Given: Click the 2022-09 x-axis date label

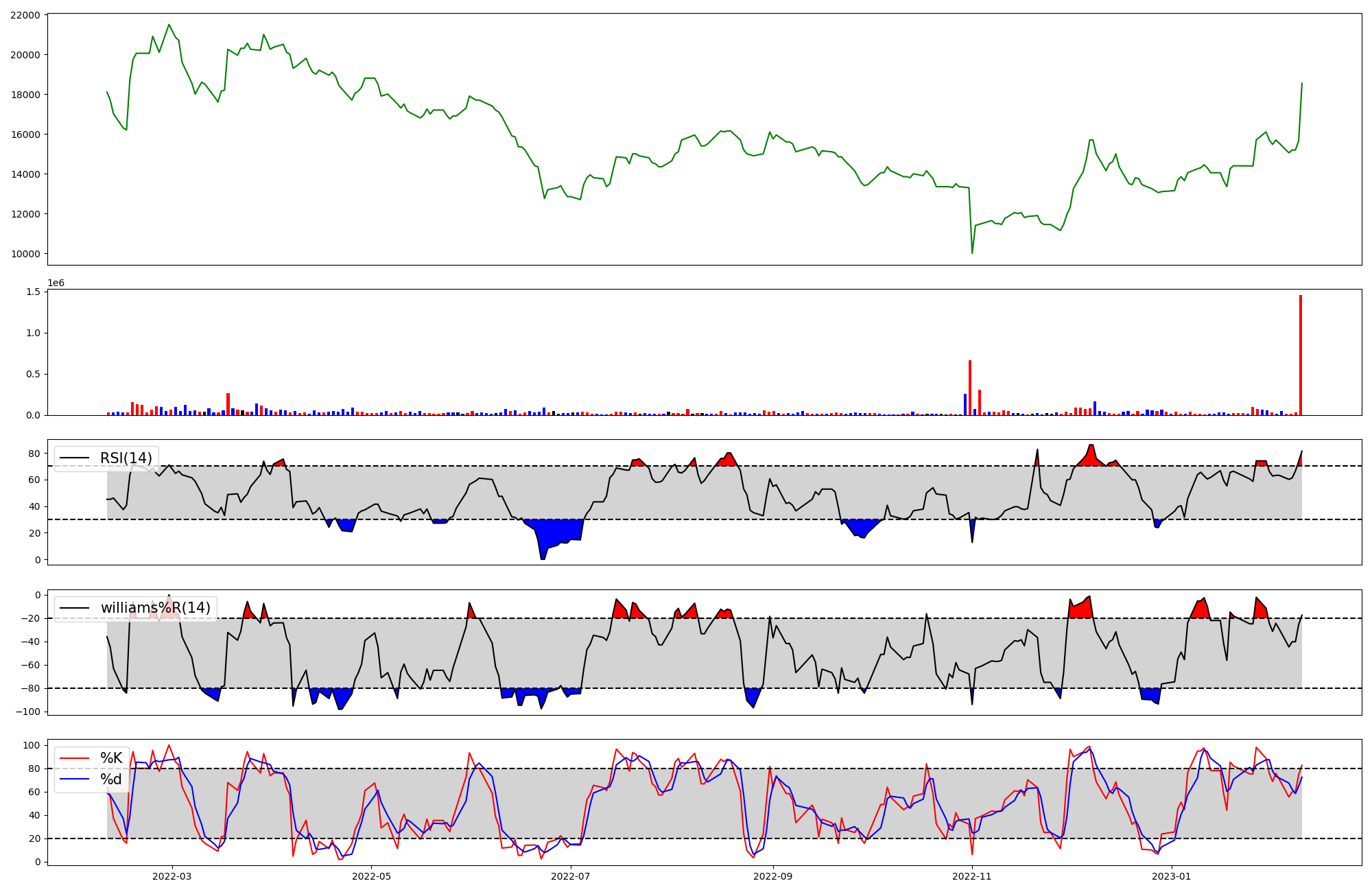Looking at the screenshot, I should point(773,876).
